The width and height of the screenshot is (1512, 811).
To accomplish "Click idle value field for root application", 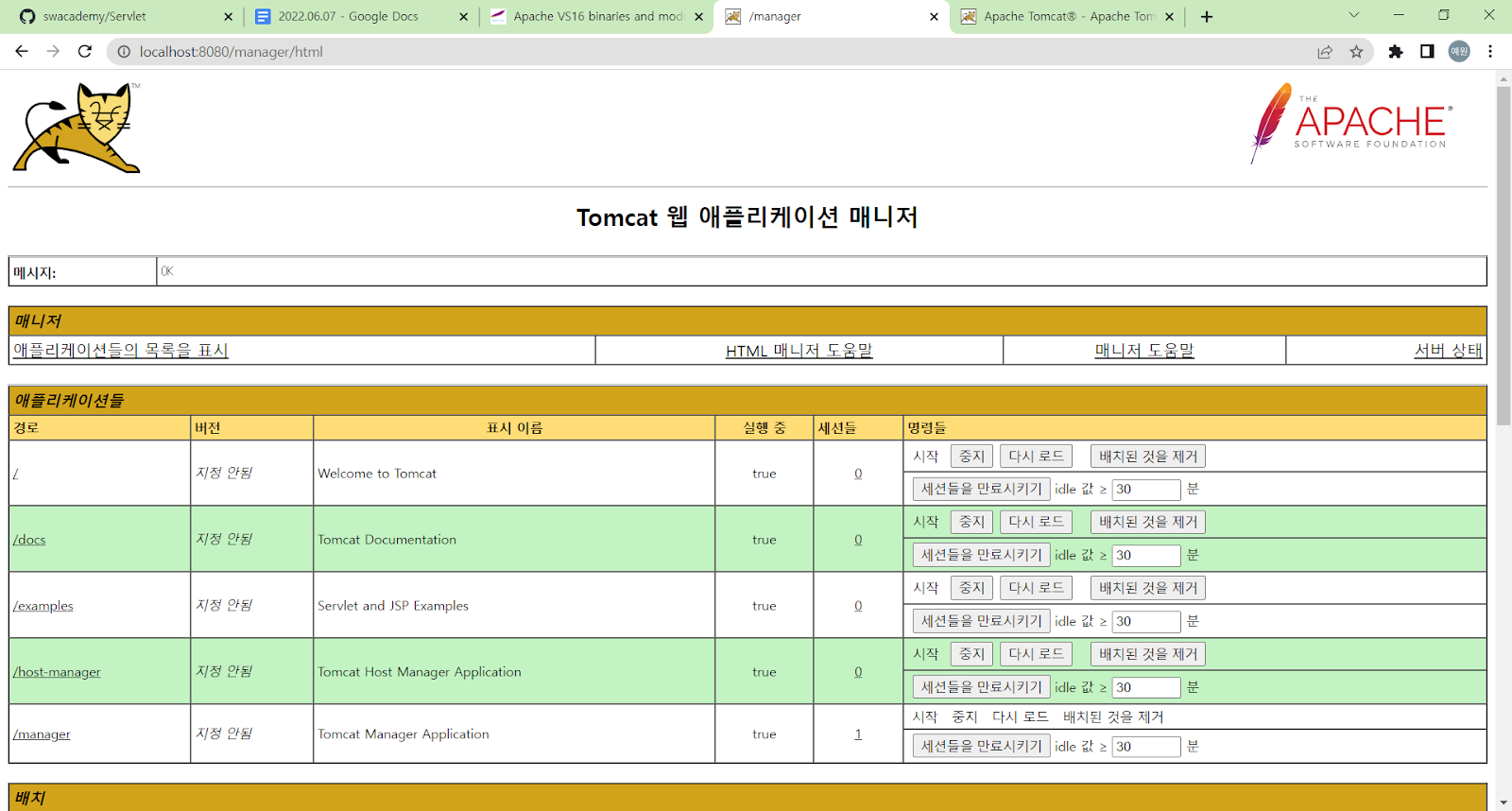I will (x=1146, y=490).
